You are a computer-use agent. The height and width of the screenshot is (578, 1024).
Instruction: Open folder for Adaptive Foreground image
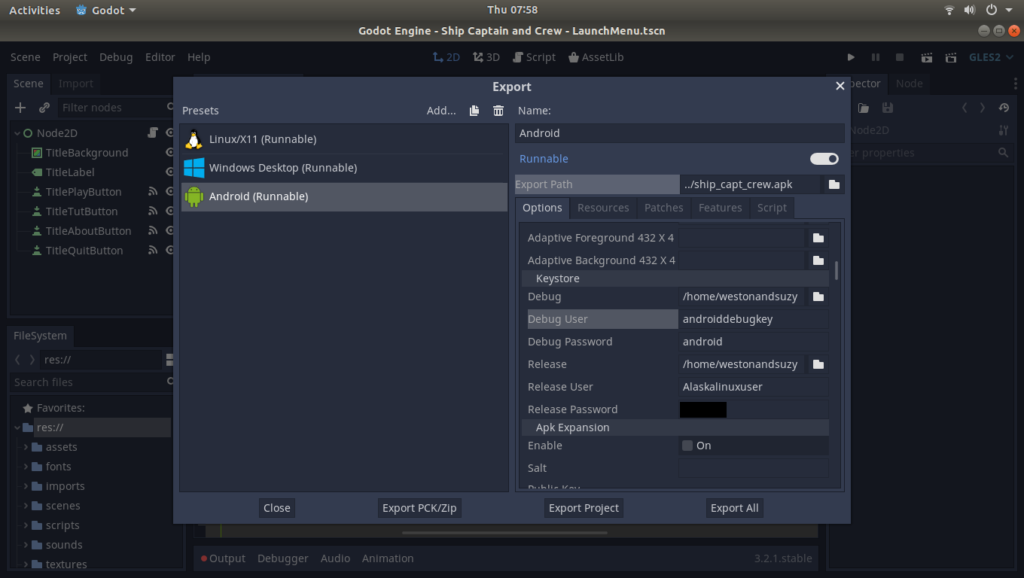(x=818, y=238)
